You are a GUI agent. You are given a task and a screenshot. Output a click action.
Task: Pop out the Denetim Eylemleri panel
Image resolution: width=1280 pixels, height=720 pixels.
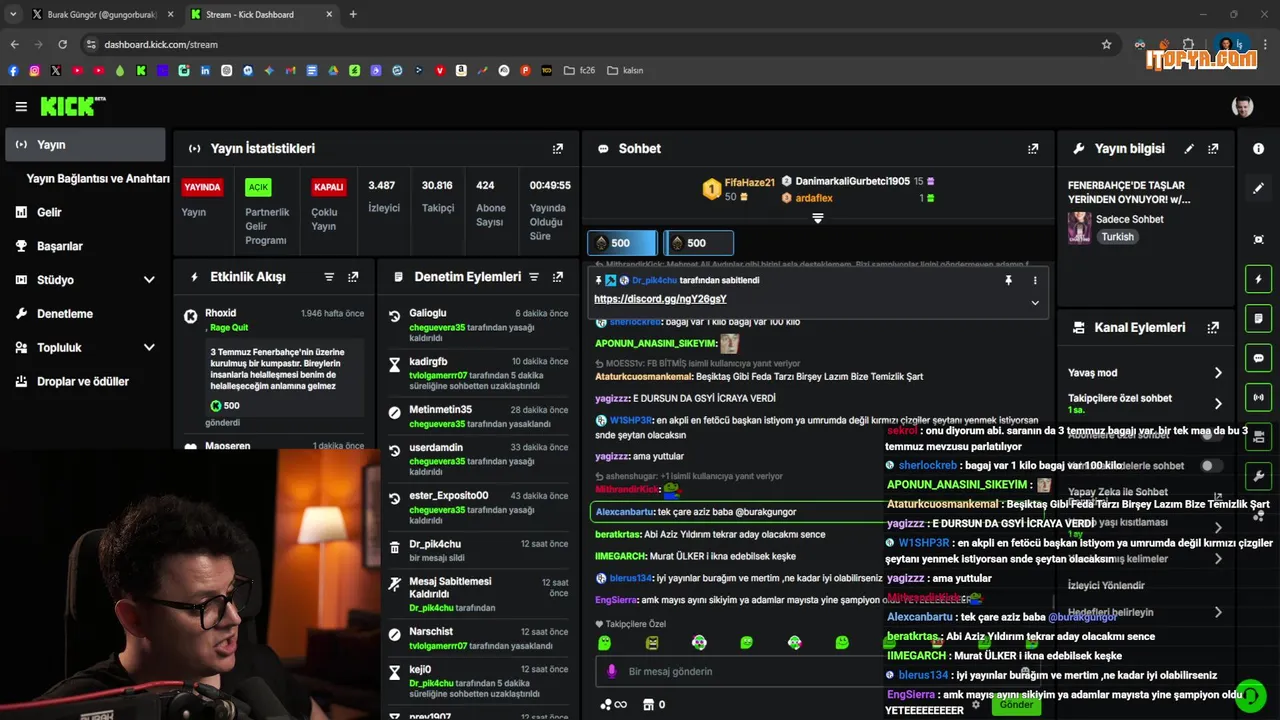click(558, 277)
